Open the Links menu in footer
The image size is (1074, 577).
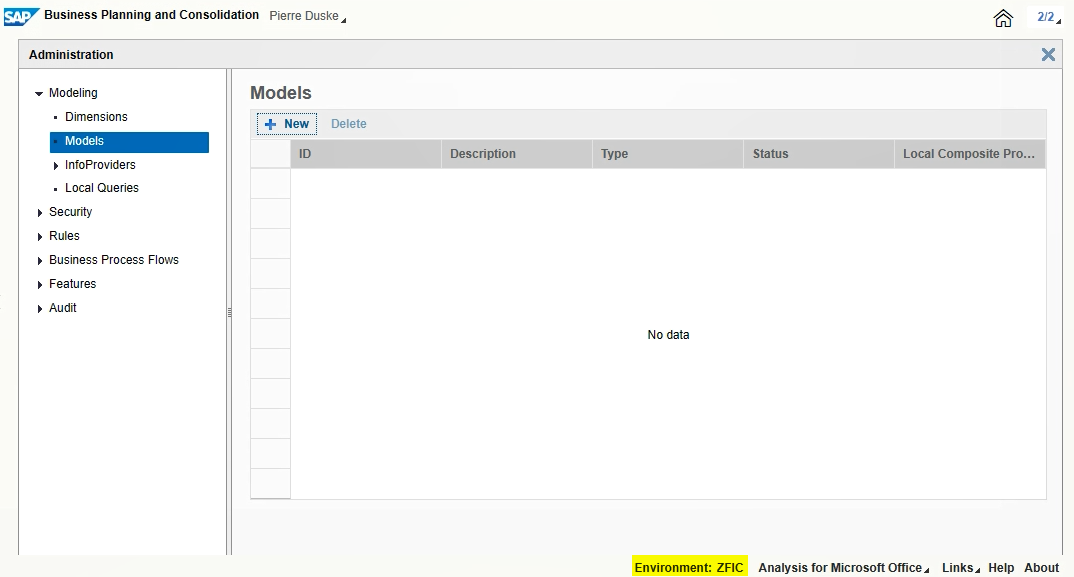[x=960, y=567]
